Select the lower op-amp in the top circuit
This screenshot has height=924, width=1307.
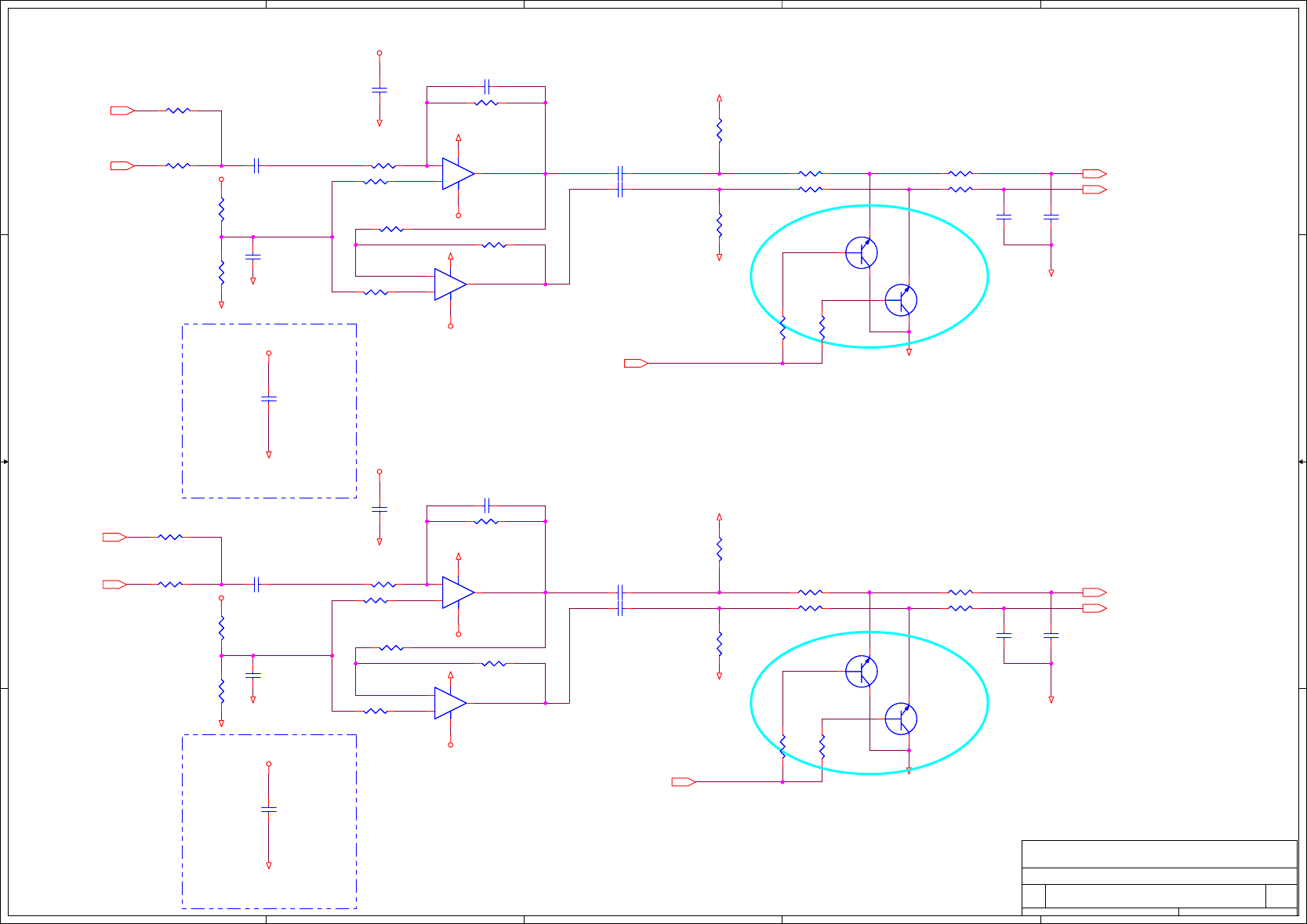coord(450,284)
